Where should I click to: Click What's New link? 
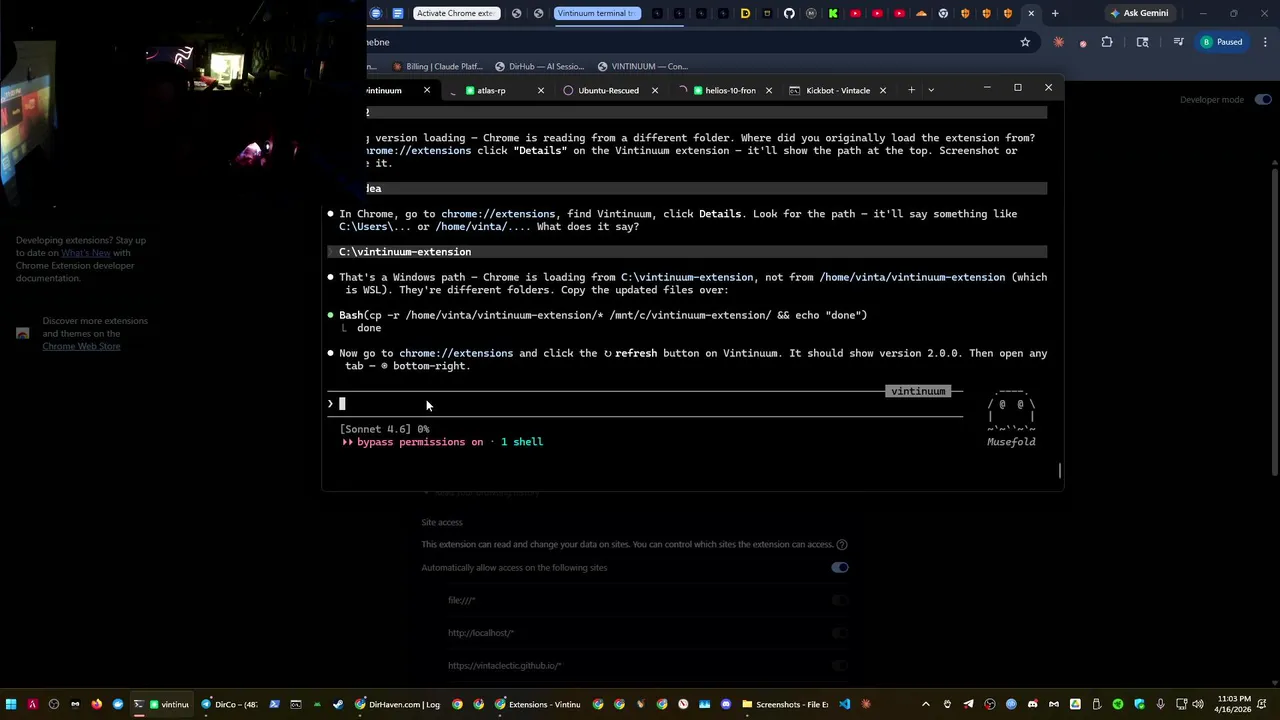pos(85,253)
